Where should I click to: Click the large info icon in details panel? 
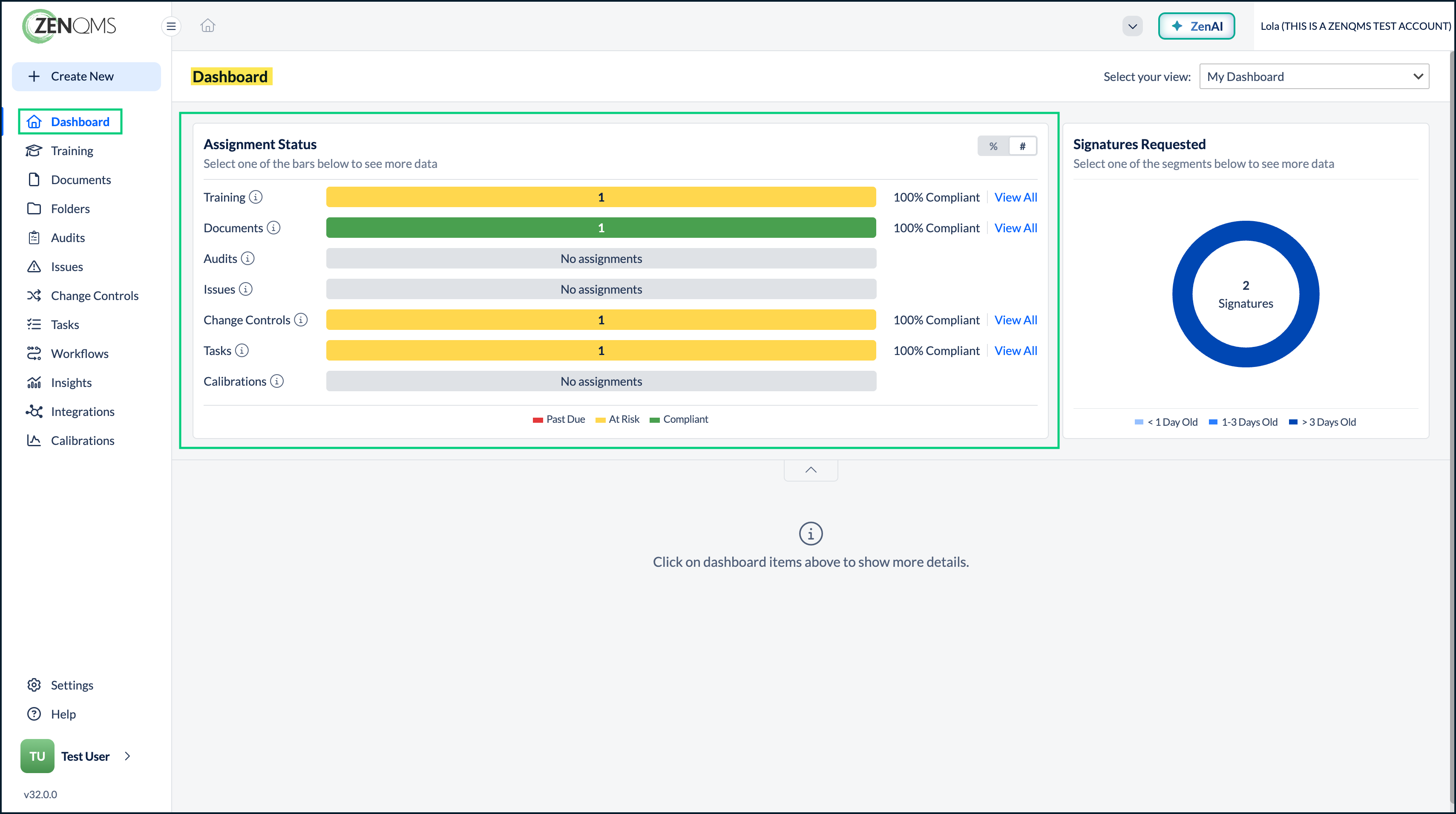pos(811,534)
